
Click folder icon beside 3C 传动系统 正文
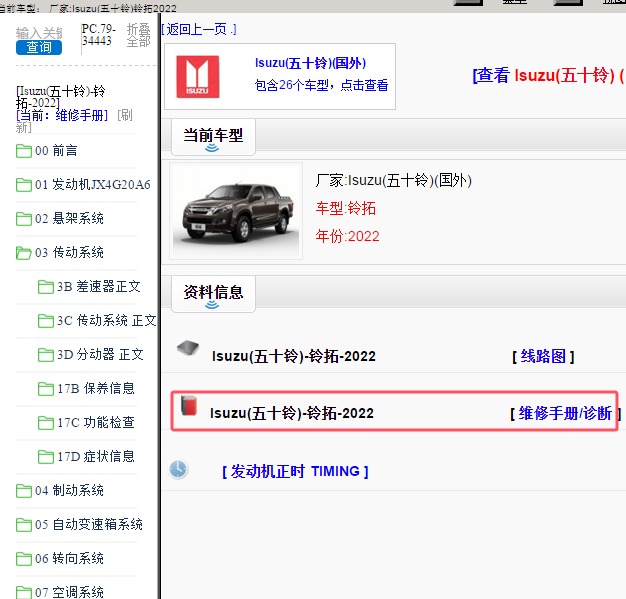pos(46,321)
